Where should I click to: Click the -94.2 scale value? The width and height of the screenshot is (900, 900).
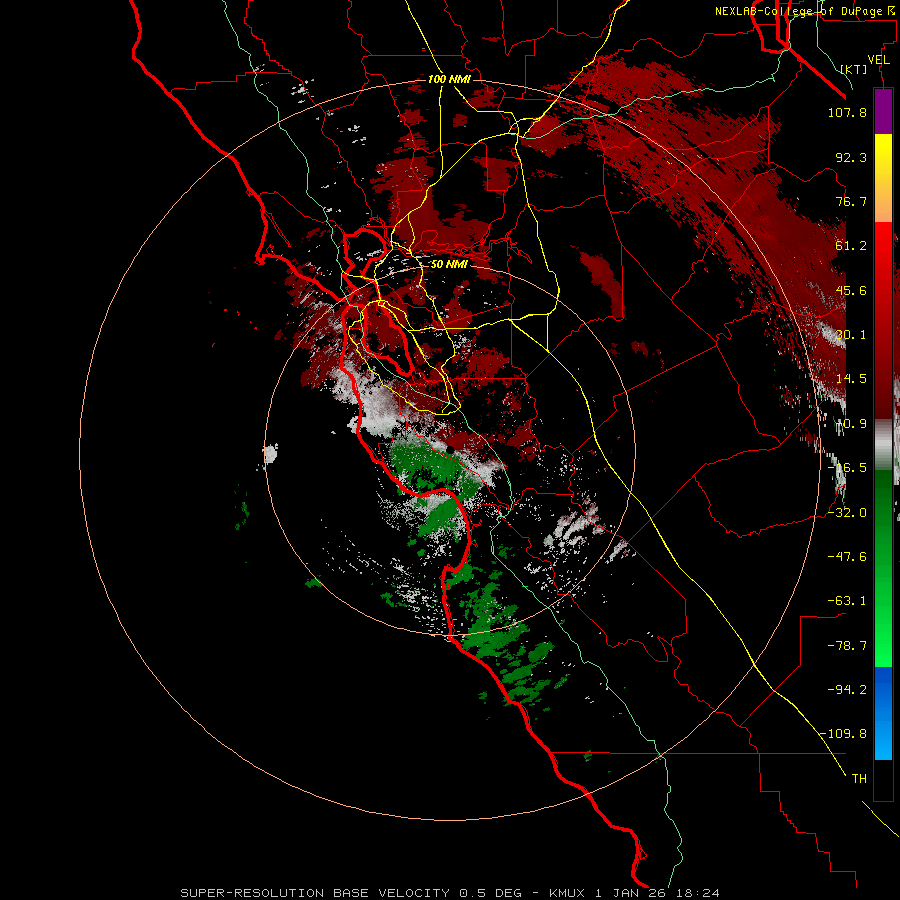(847, 690)
